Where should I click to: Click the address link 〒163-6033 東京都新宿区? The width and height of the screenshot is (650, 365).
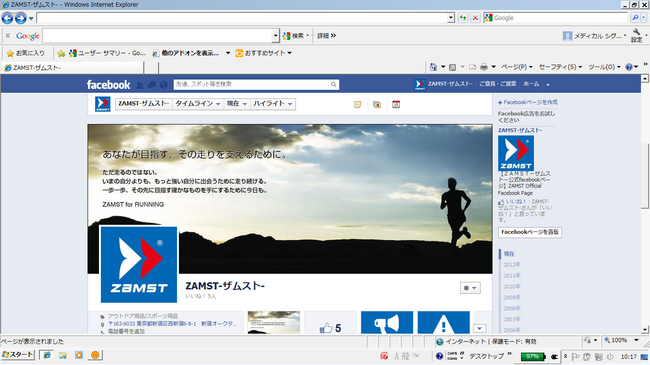173,324
